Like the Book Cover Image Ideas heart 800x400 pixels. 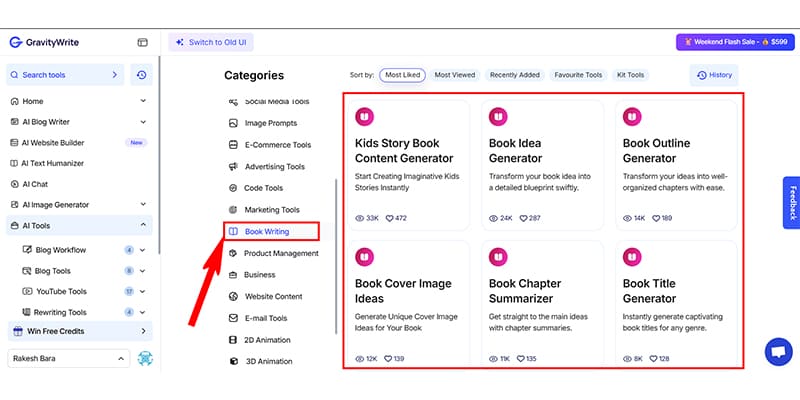click(x=388, y=359)
